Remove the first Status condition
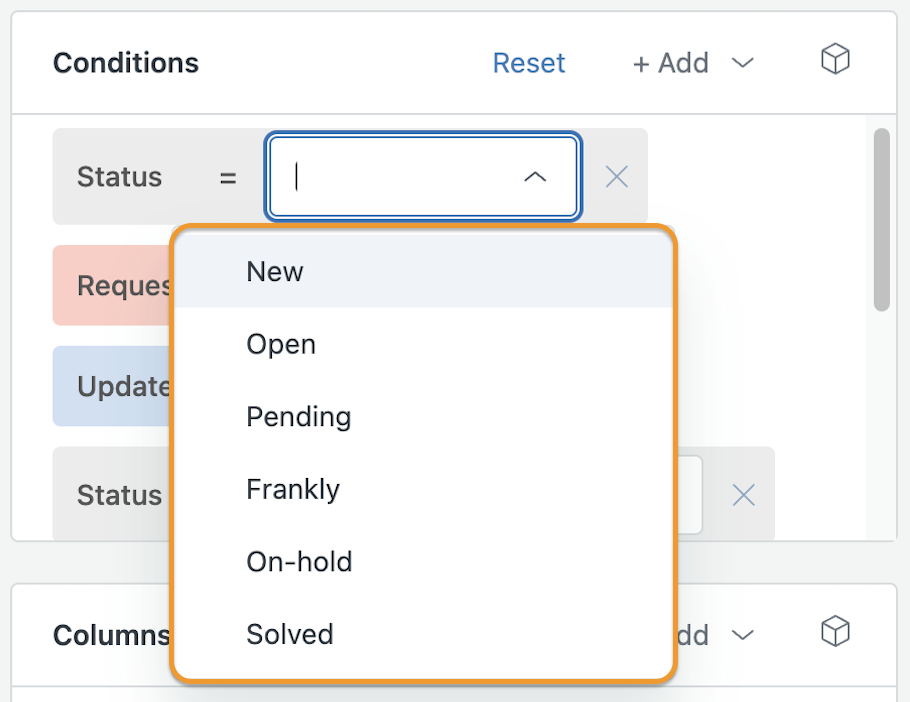Screen dimensions: 910x702 click(616, 177)
